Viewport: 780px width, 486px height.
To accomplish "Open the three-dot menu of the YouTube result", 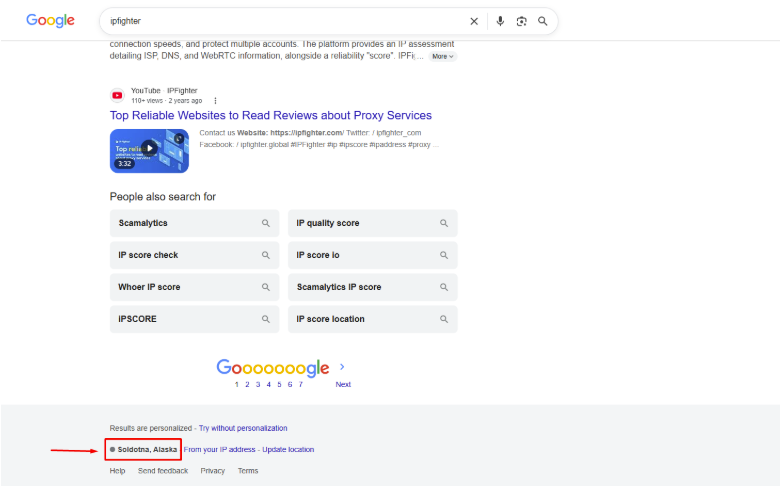I will [x=215, y=100].
